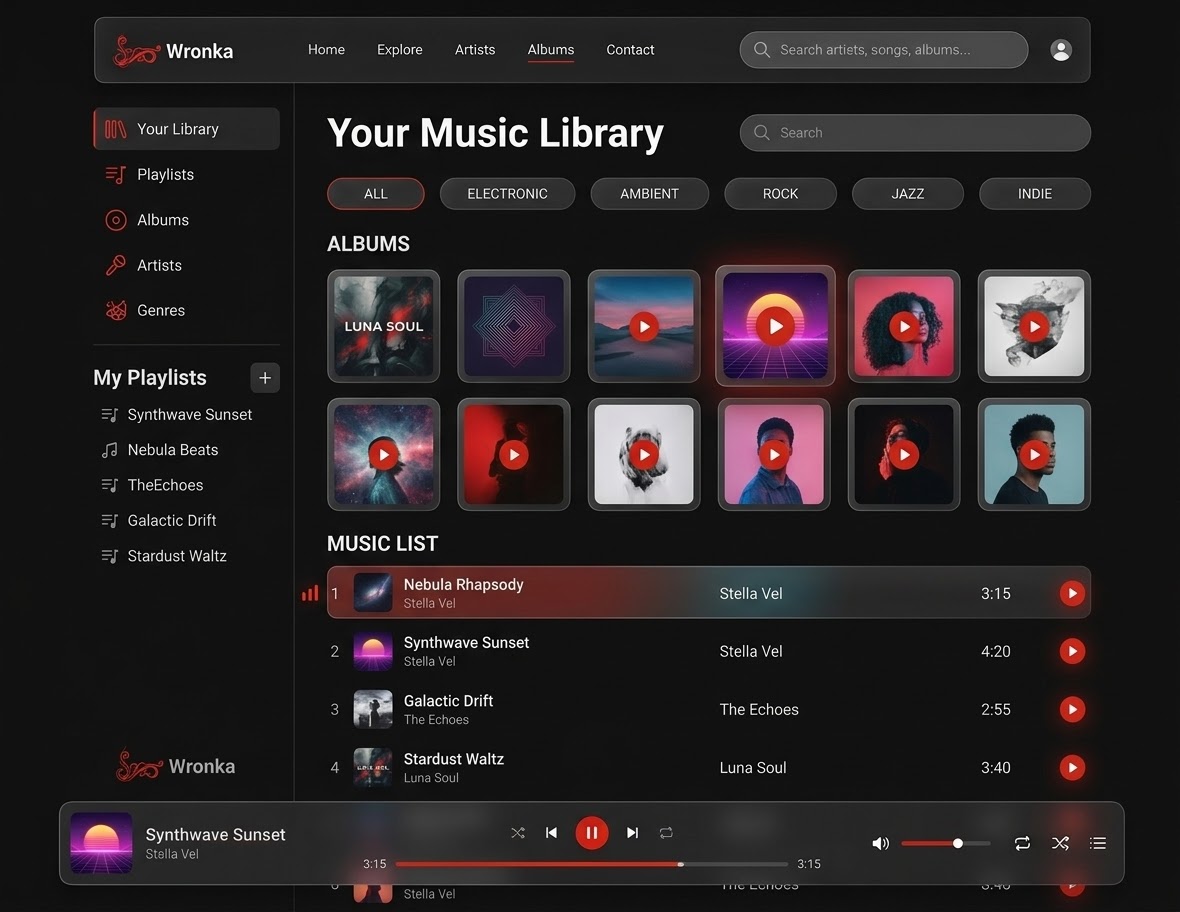Open Artists in top navigation
This screenshot has height=912, width=1180.
click(x=475, y=50)
